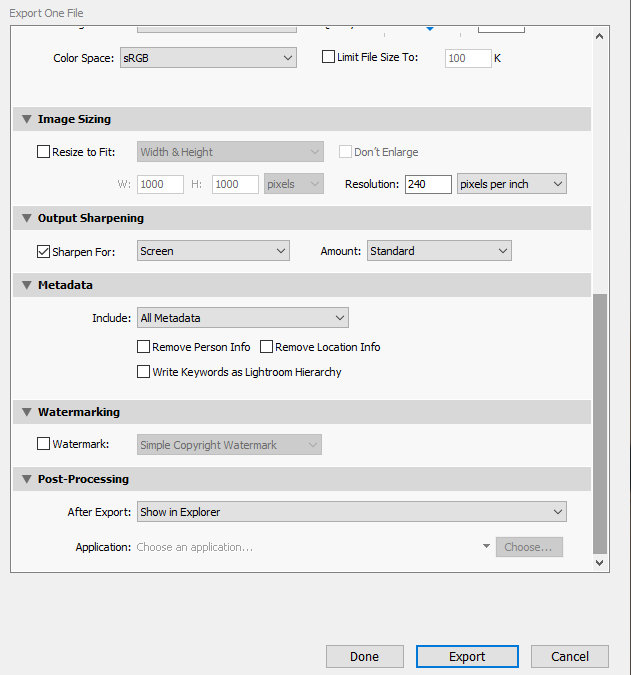Click the "Resolution:" label

tap(372, 184)
